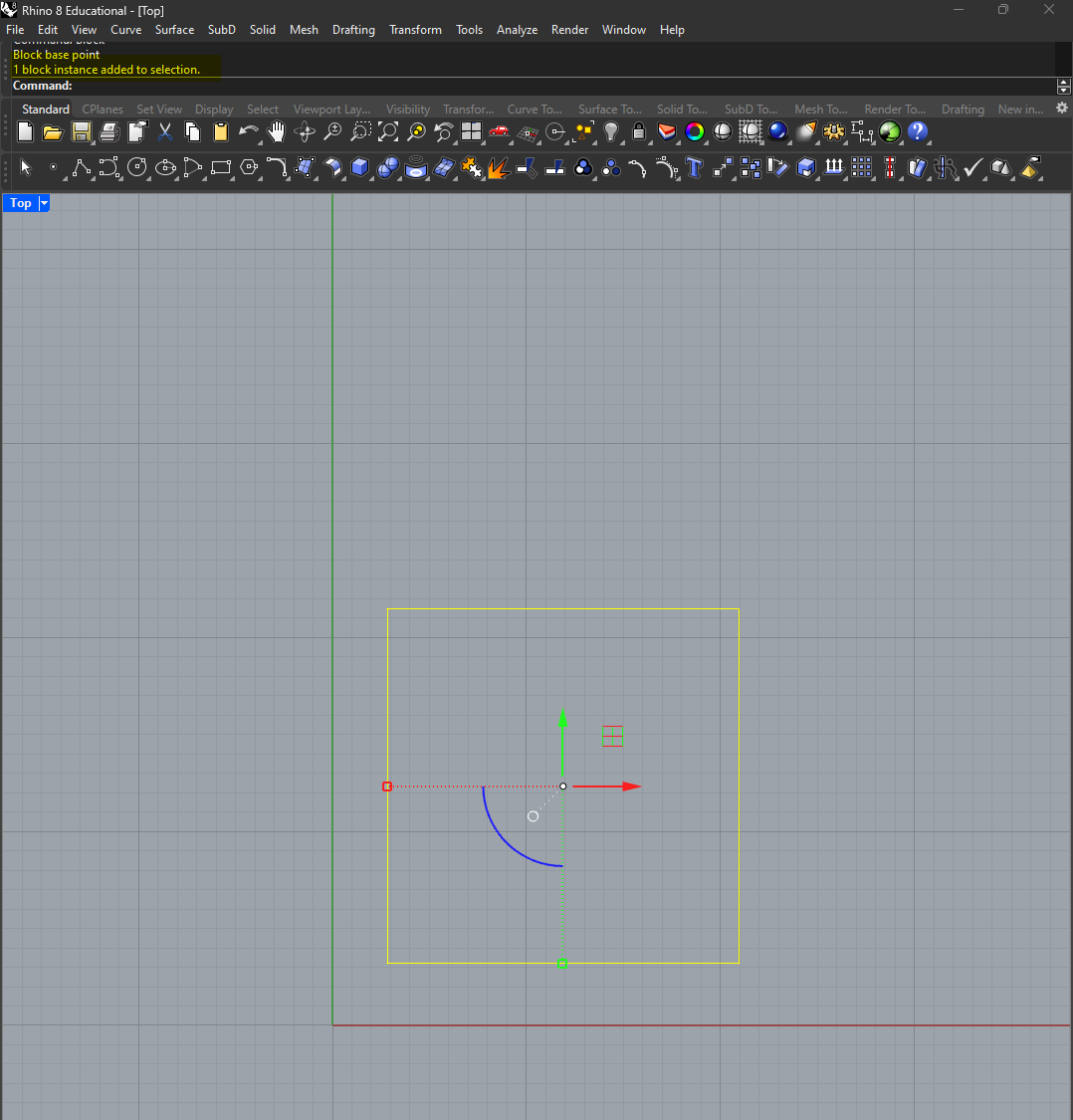Image resolution: width=1073 pixels, height=1120 pixels.
Task: Toggle object lock with the padlock icon
Action: coord(638,130)
